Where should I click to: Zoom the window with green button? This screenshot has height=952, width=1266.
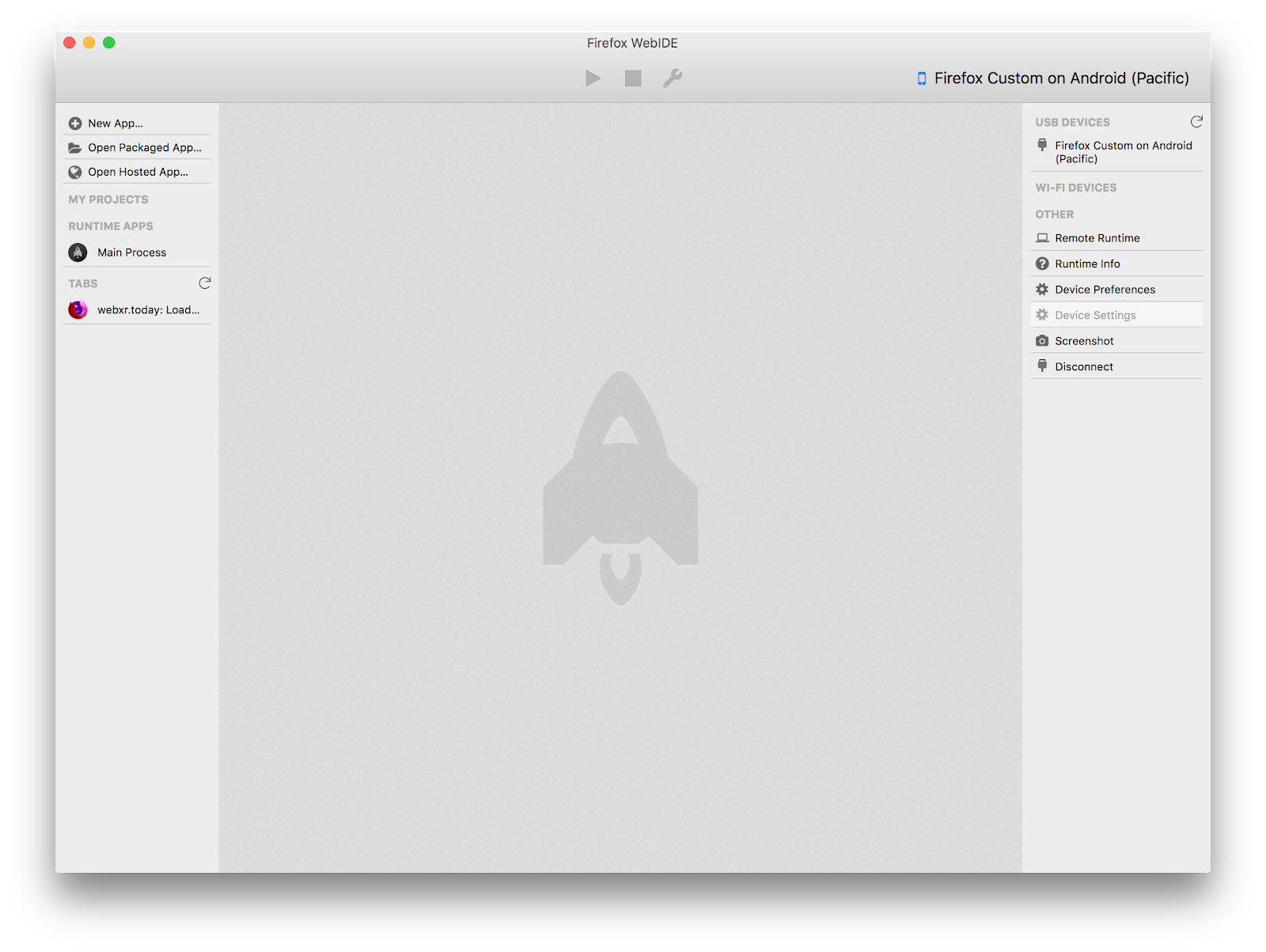[x=109, y=43]
